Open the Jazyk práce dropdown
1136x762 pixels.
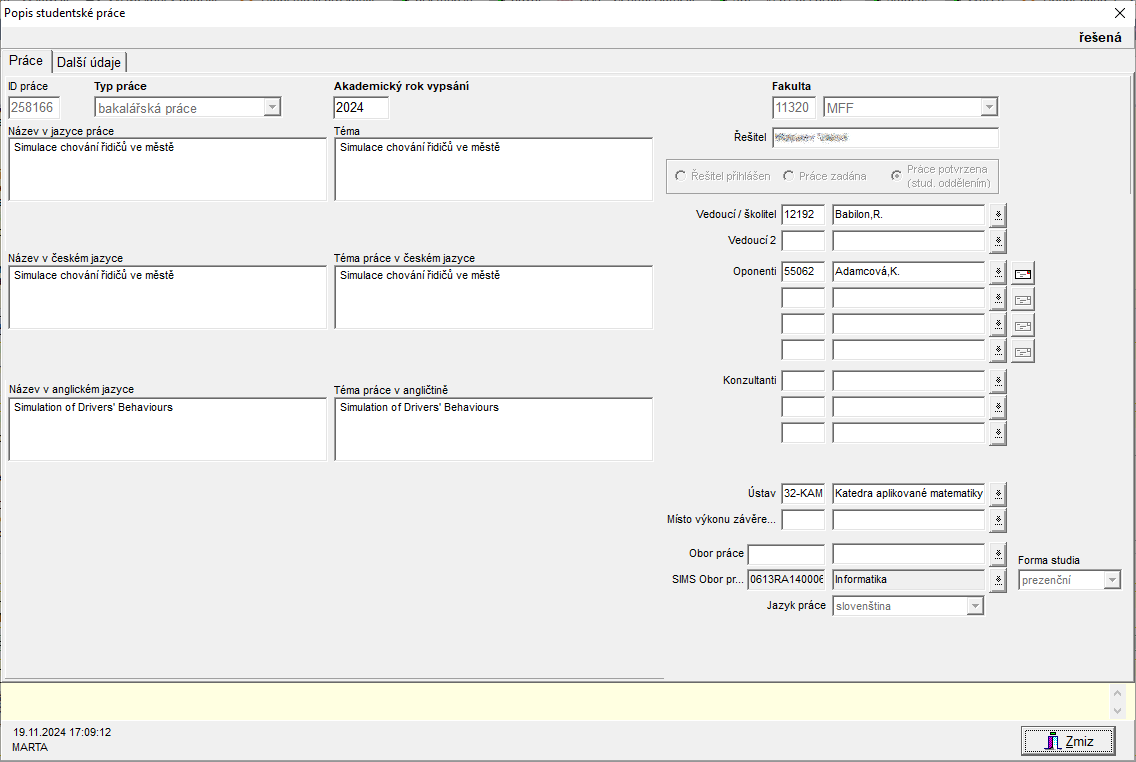974,606
